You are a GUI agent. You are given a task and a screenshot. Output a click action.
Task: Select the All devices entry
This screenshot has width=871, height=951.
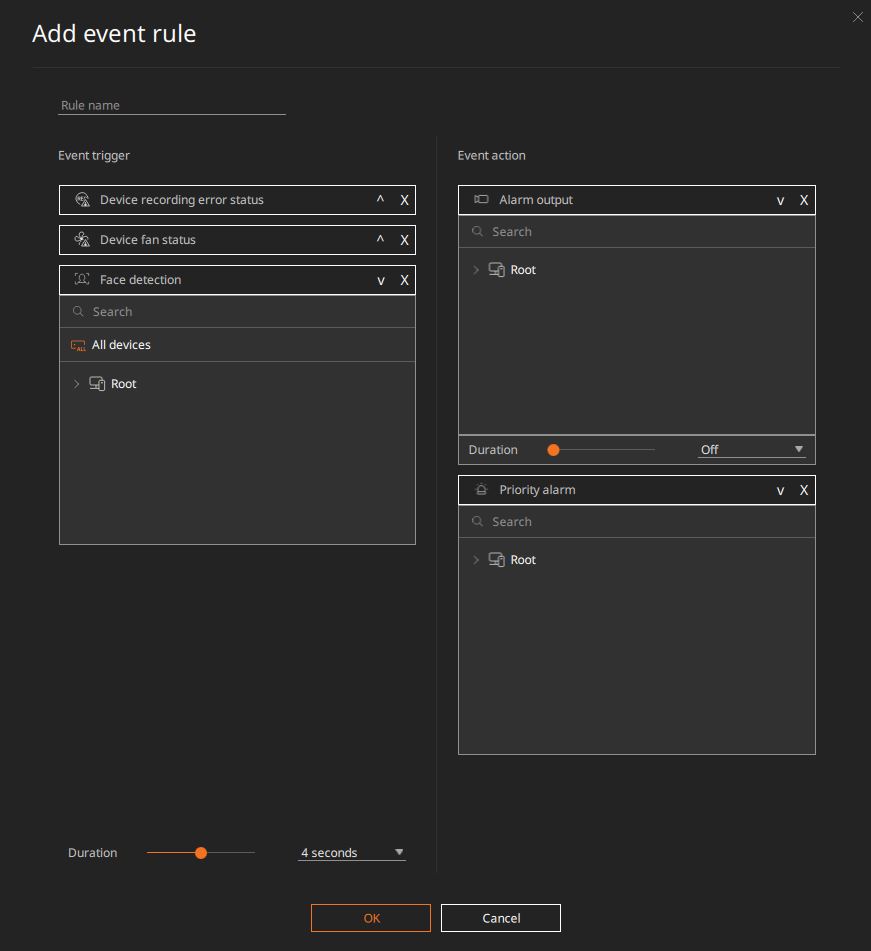121,344
